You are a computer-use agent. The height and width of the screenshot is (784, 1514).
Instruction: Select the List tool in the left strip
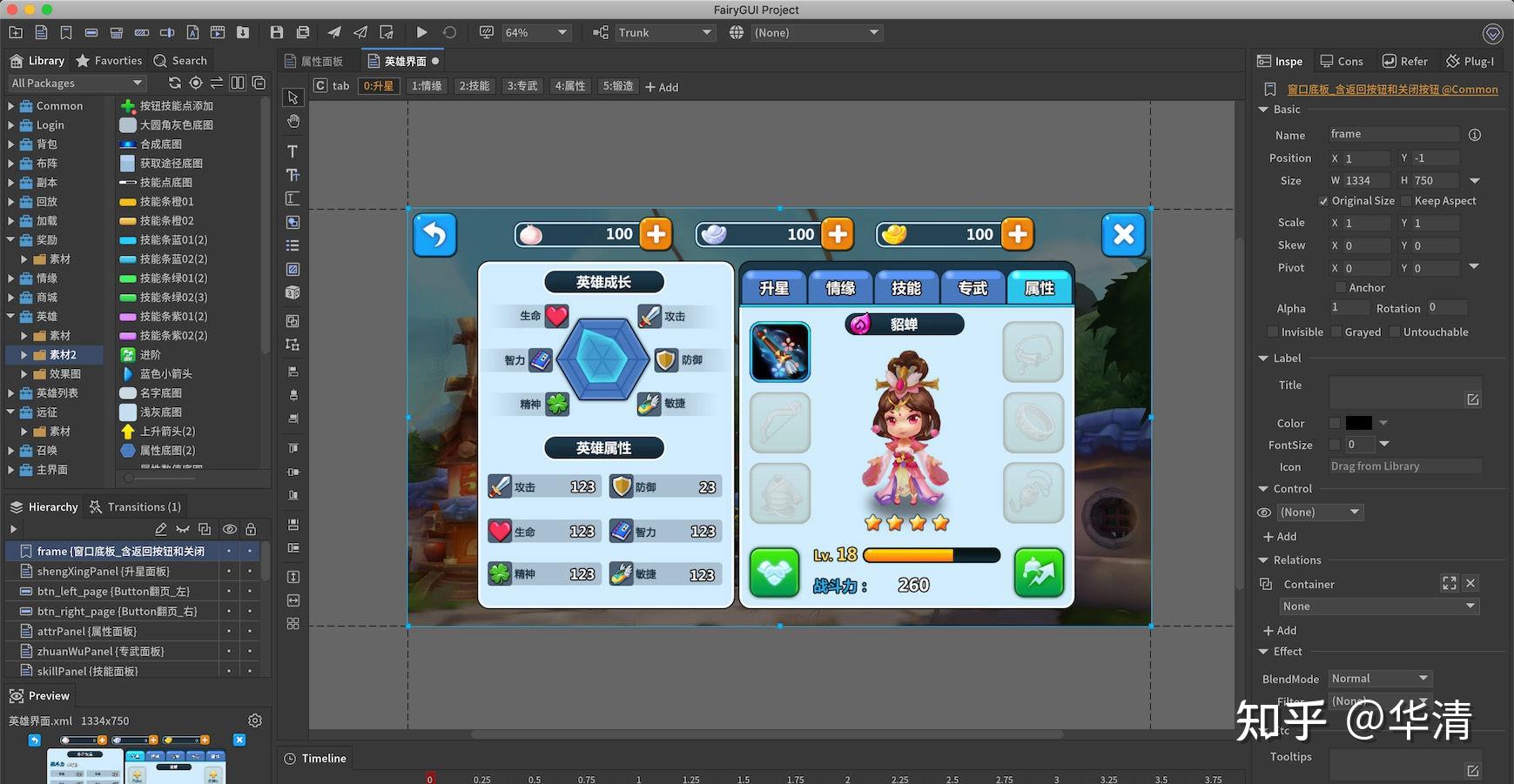click(x=293, y=245)
